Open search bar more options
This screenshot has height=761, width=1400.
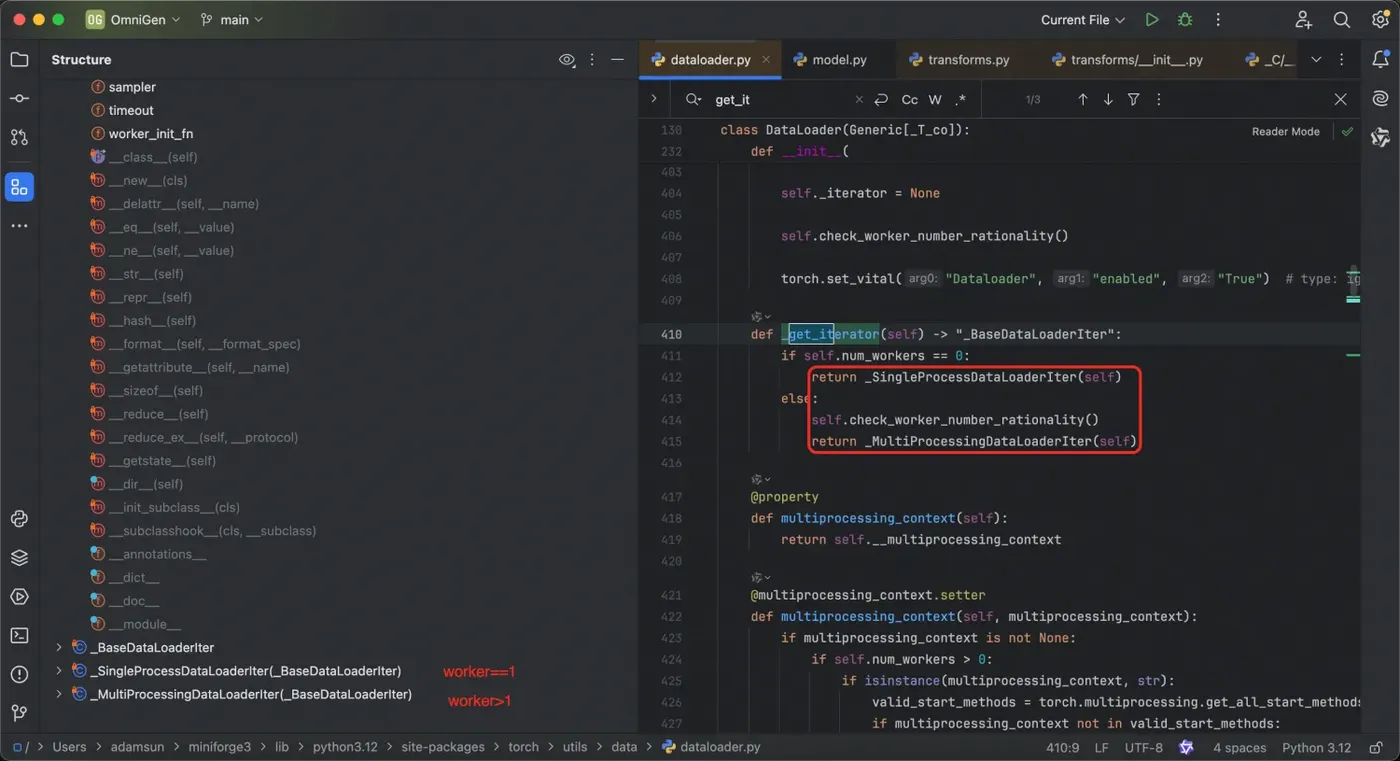click(1159, 100)
